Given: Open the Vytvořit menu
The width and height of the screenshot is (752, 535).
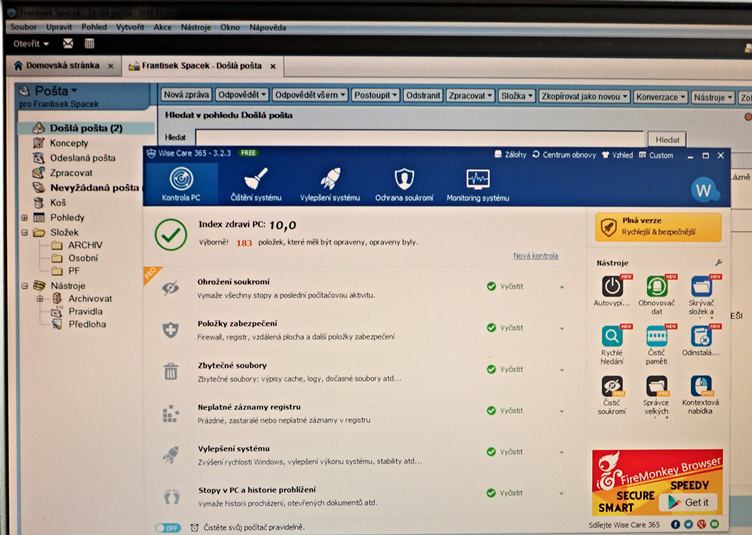Looking at the screenshot, I should click(130, 27).
